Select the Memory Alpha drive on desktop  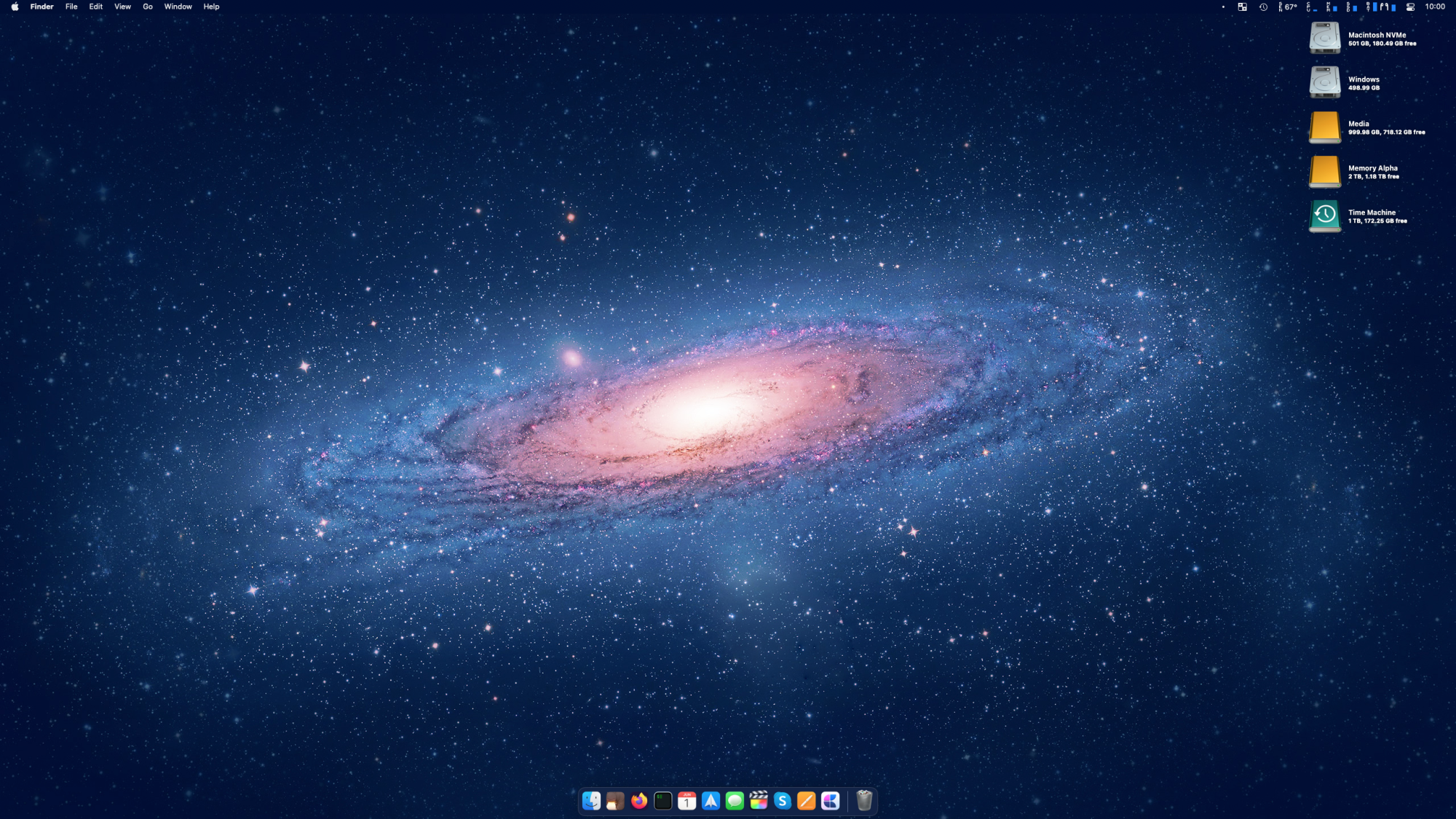pos(1324,171)
